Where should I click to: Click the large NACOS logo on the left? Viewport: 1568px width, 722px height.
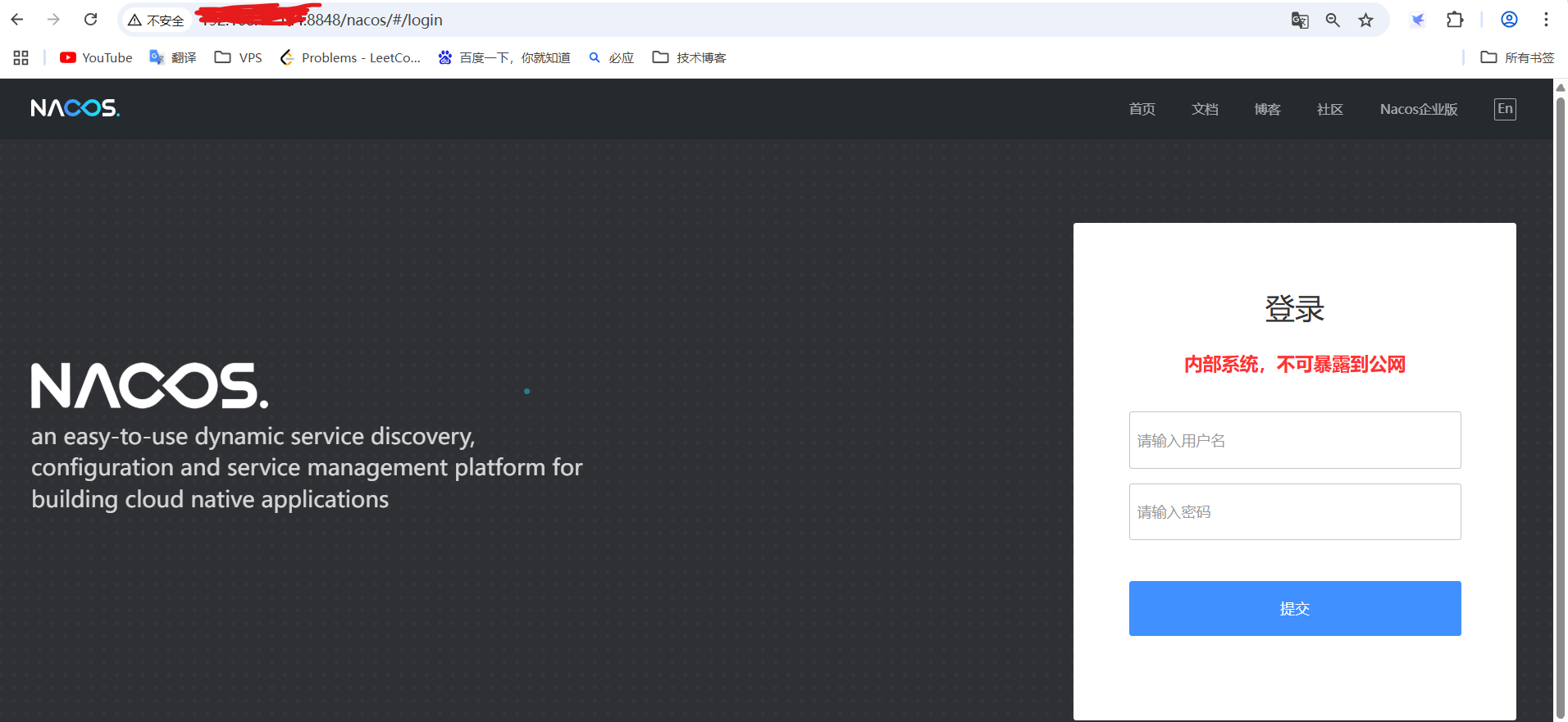pyautogui.click(x=150, y=385)
